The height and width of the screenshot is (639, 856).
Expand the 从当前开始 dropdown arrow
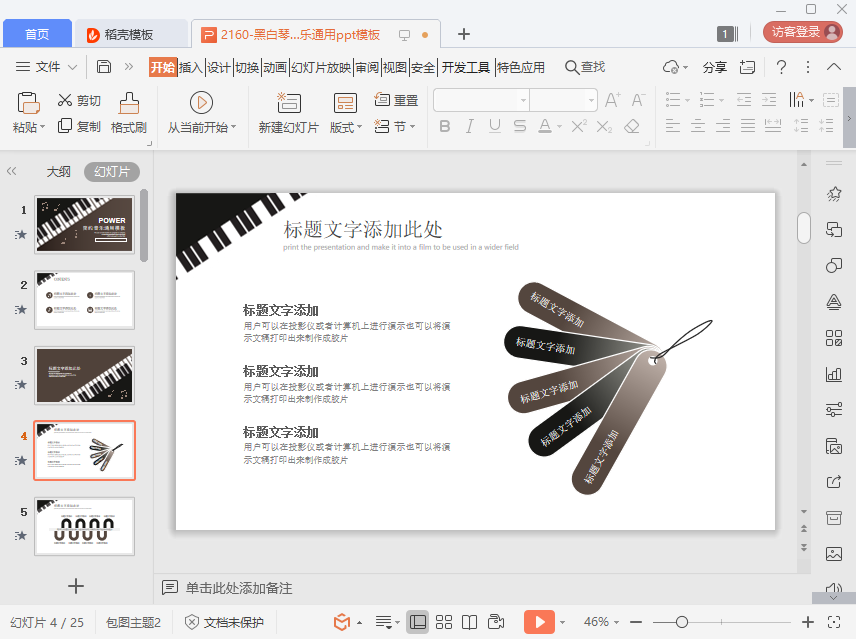[x=234, y=127]
